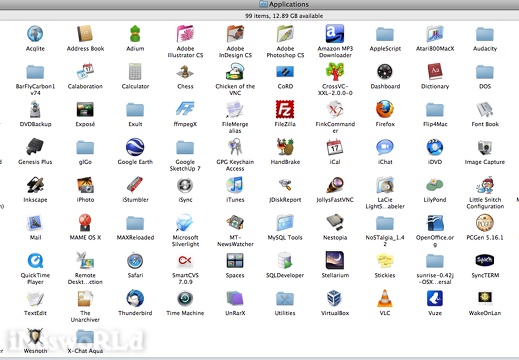This screenshot has height=360, width=519.
Task: Click the Time Machine icon
Action: coord(185,298)
